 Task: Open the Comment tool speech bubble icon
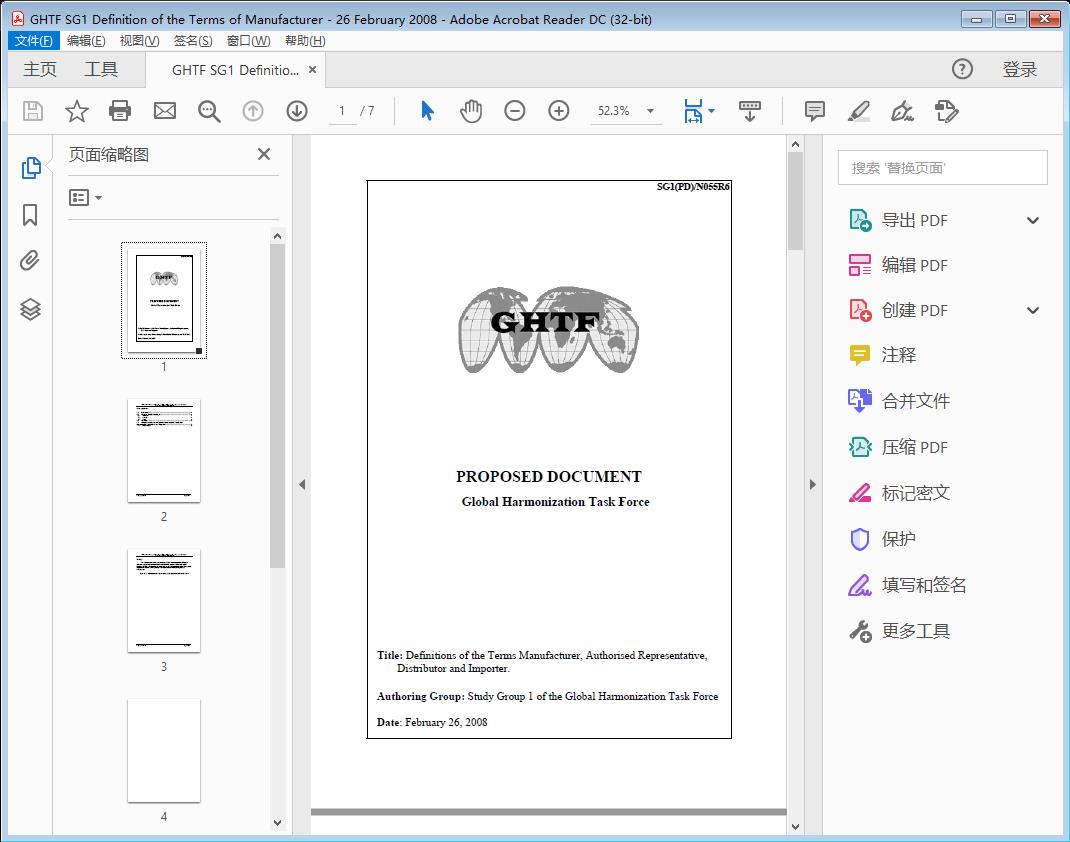814,111
